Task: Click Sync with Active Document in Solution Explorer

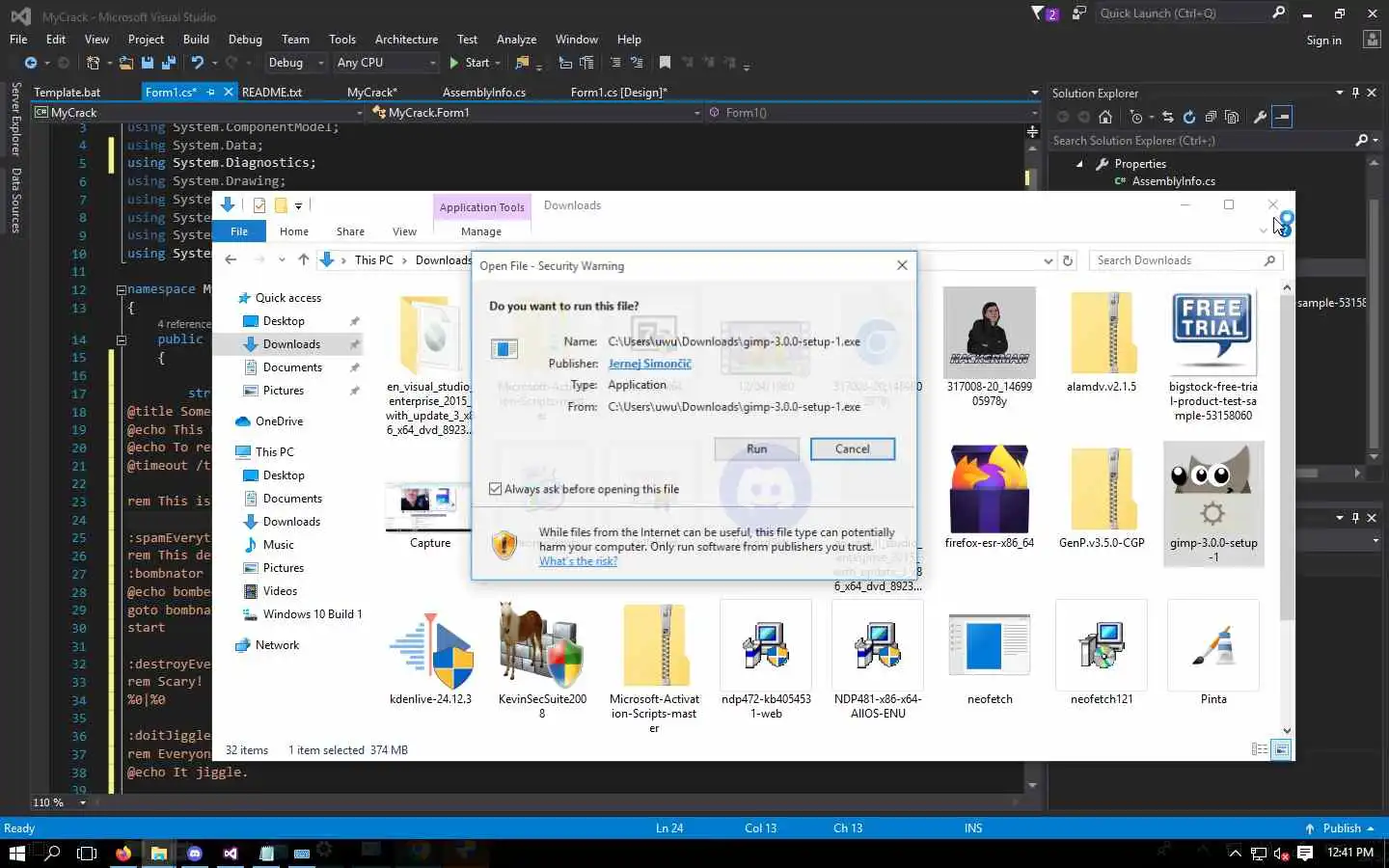Action: pos(1168,117)
